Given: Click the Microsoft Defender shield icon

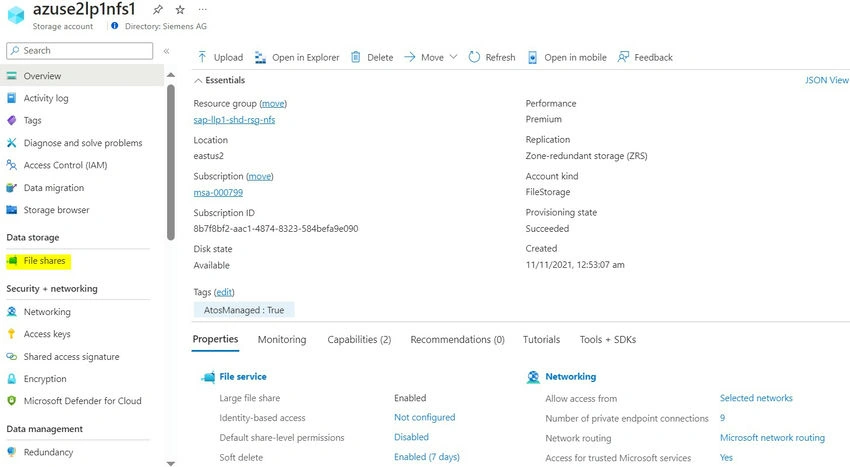Looking at the screenshot, I should tap(11, 401).
